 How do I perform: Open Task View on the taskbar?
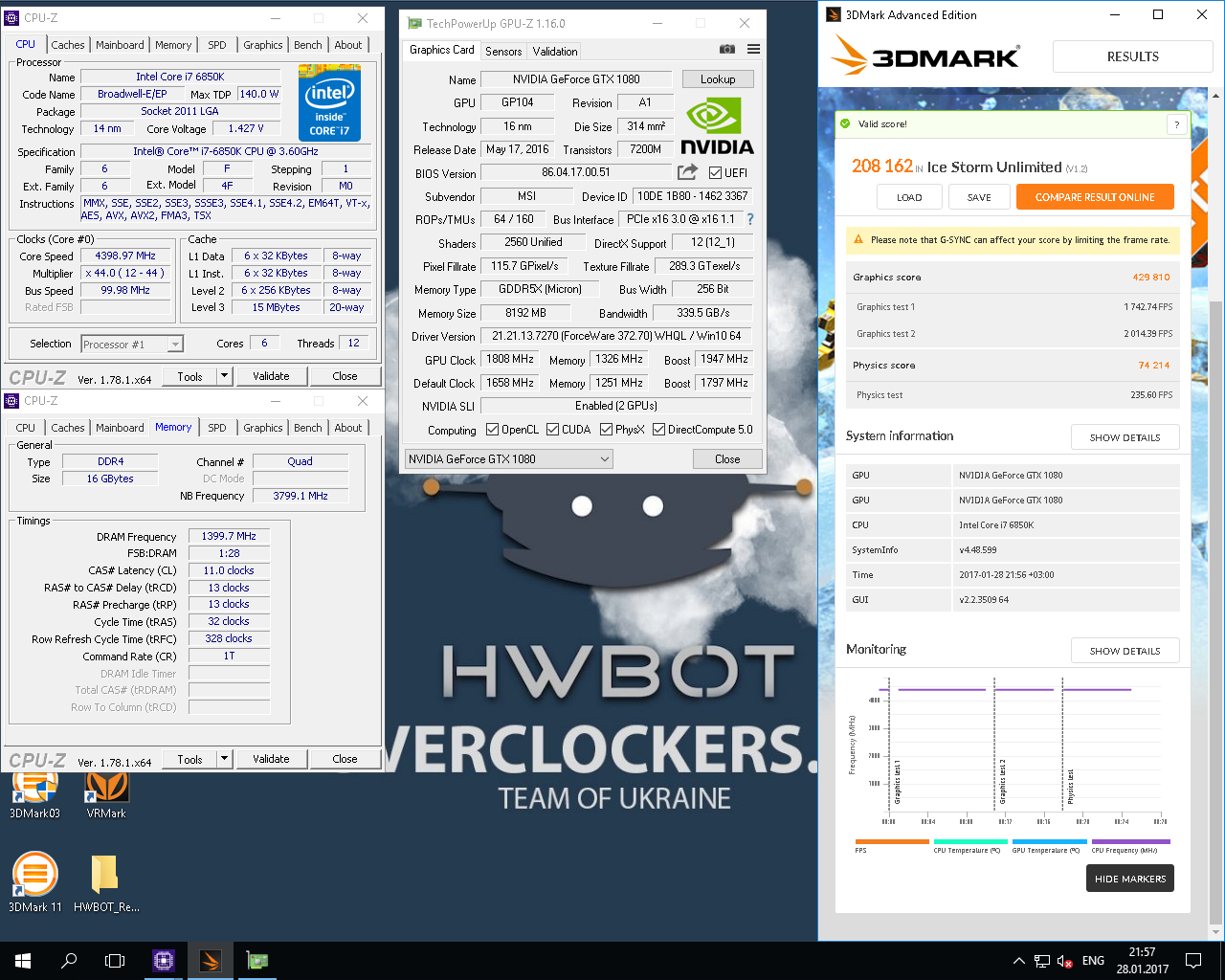point(115,961)
